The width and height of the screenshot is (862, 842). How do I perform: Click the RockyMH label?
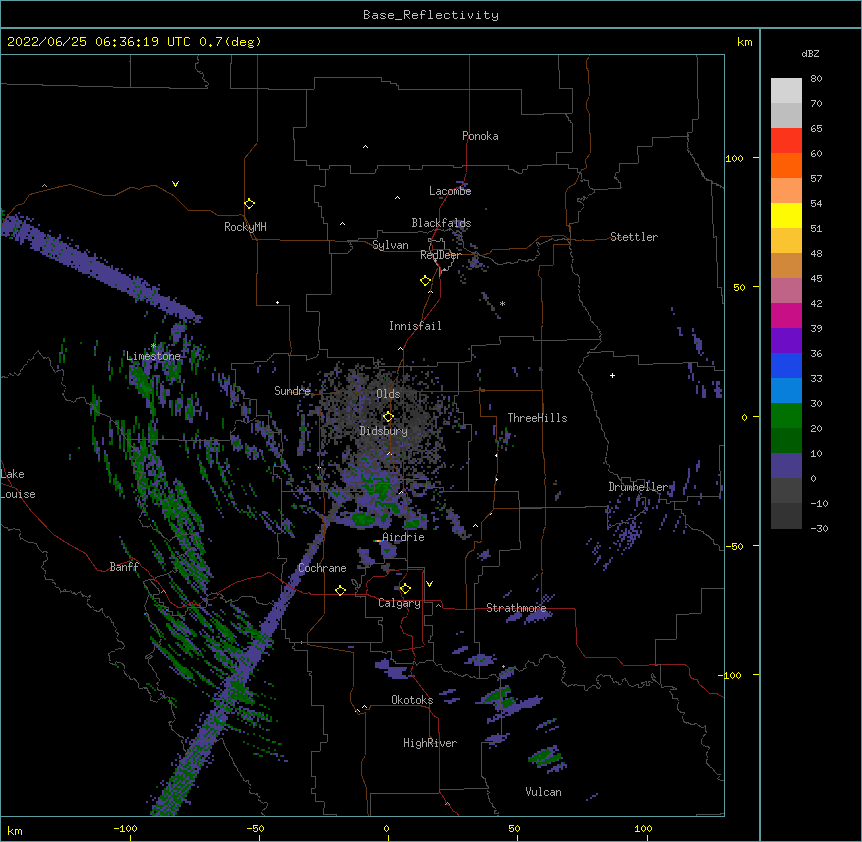245,227
